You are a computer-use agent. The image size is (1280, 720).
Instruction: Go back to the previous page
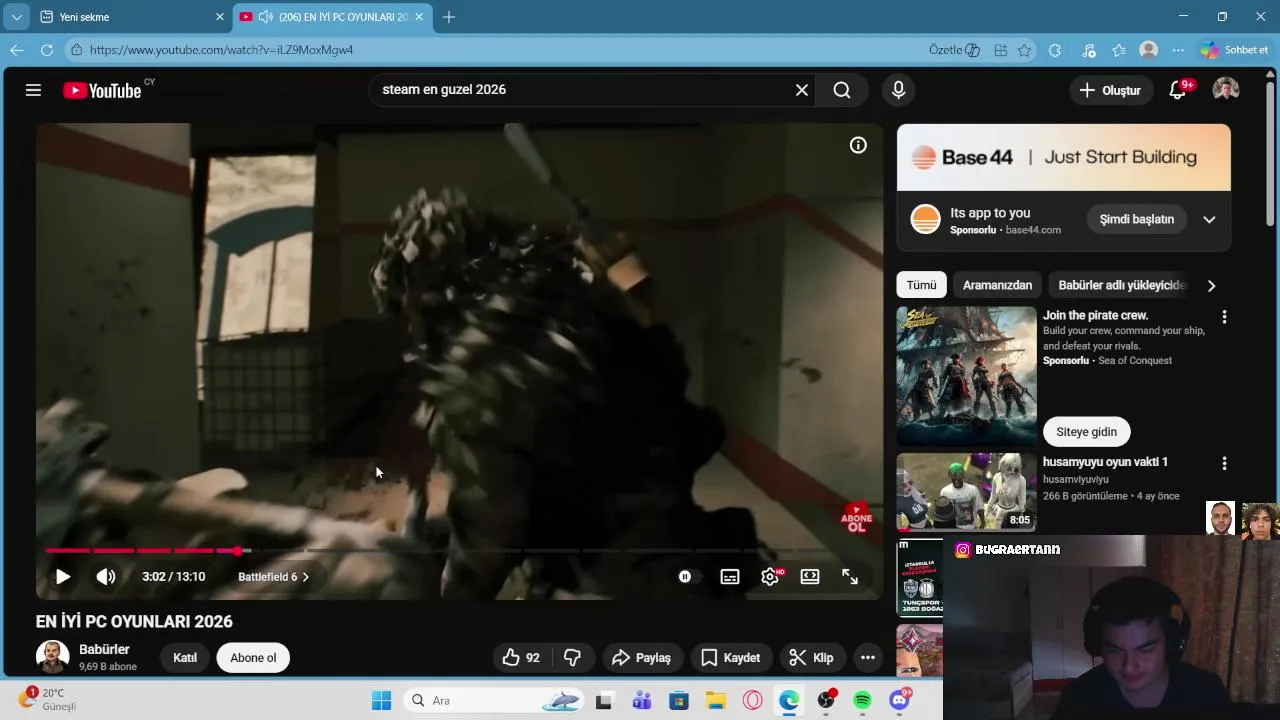pos(17,50)
